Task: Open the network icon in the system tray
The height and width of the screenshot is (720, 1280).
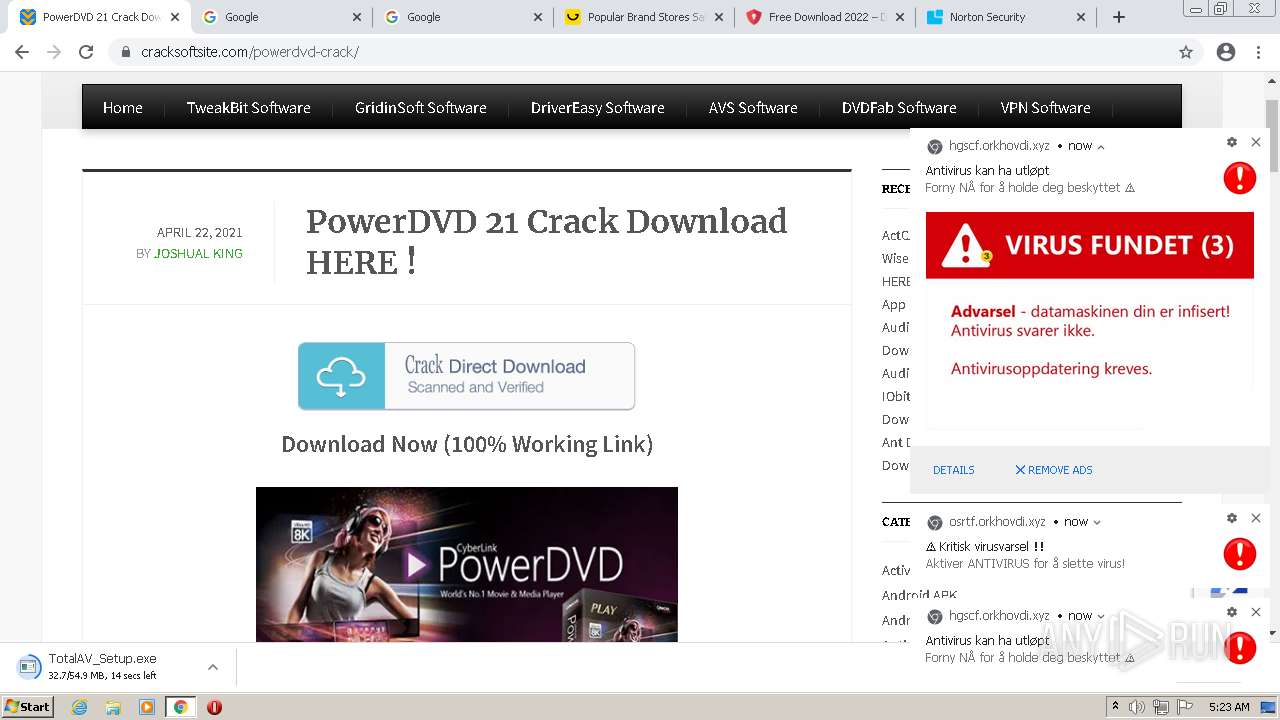Action: pos(1161,707)
